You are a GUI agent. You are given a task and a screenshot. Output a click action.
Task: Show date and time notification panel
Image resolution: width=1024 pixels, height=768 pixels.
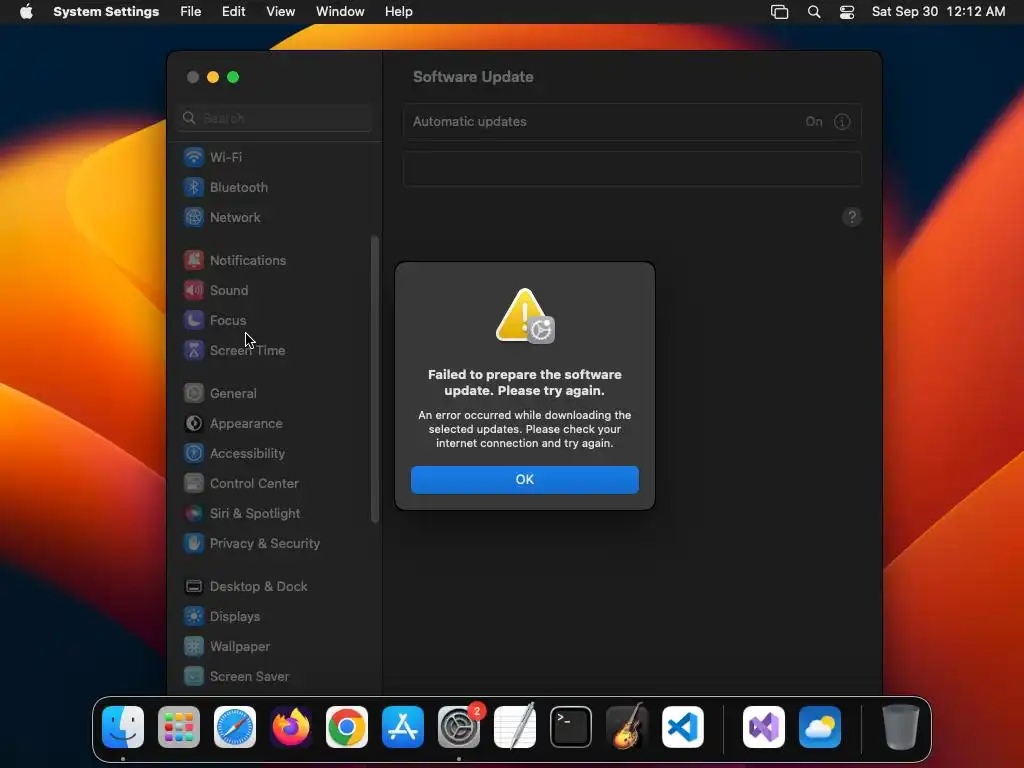[x=938, y=12]
